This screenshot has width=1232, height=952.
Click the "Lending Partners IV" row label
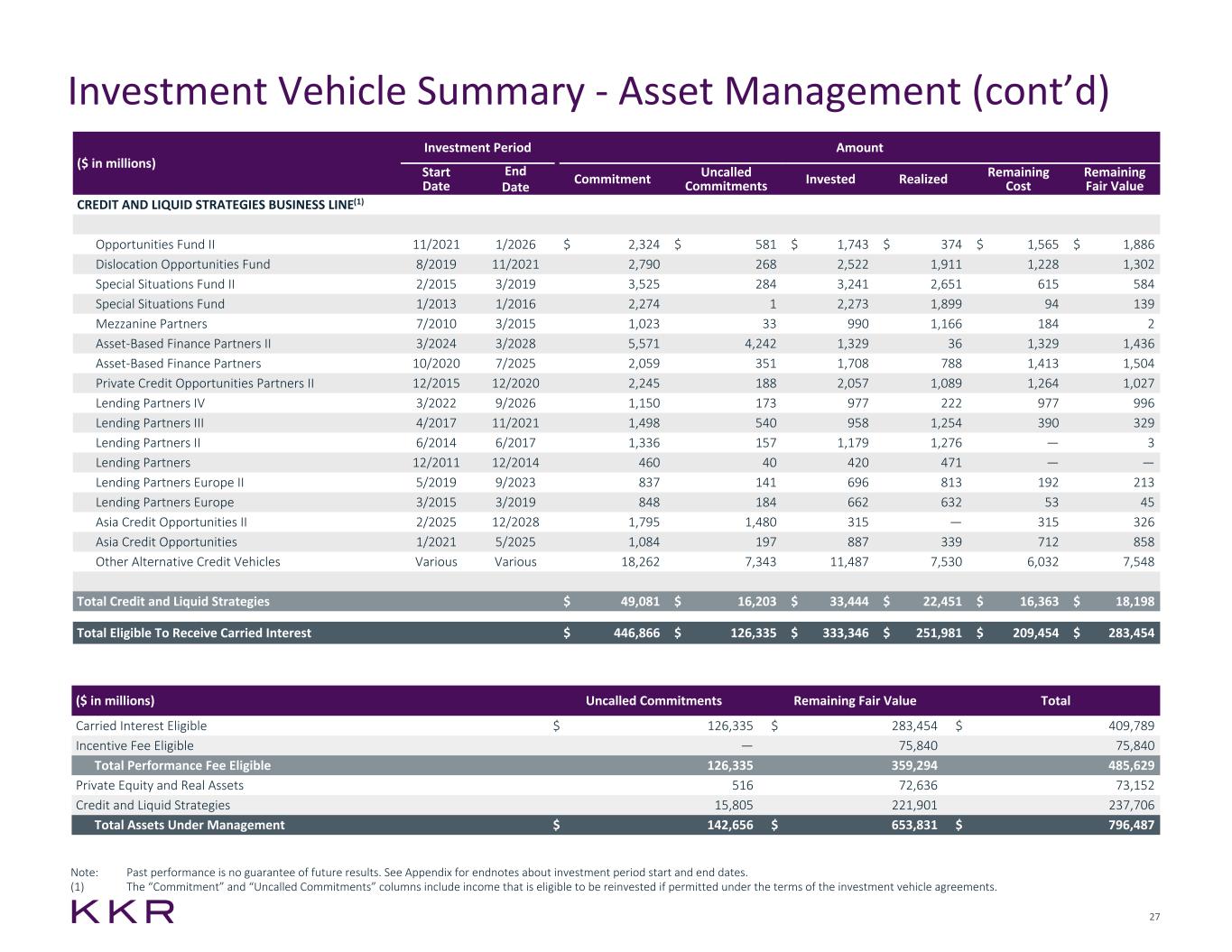[x=151, y=403]
